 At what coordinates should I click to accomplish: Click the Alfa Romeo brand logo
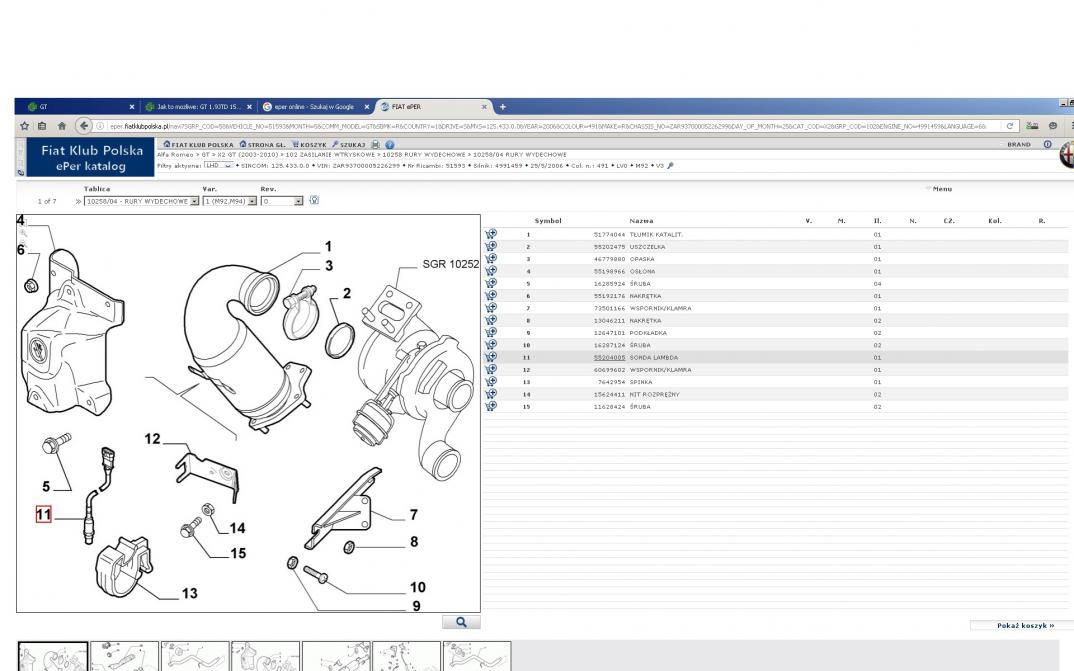[1067, 157]
